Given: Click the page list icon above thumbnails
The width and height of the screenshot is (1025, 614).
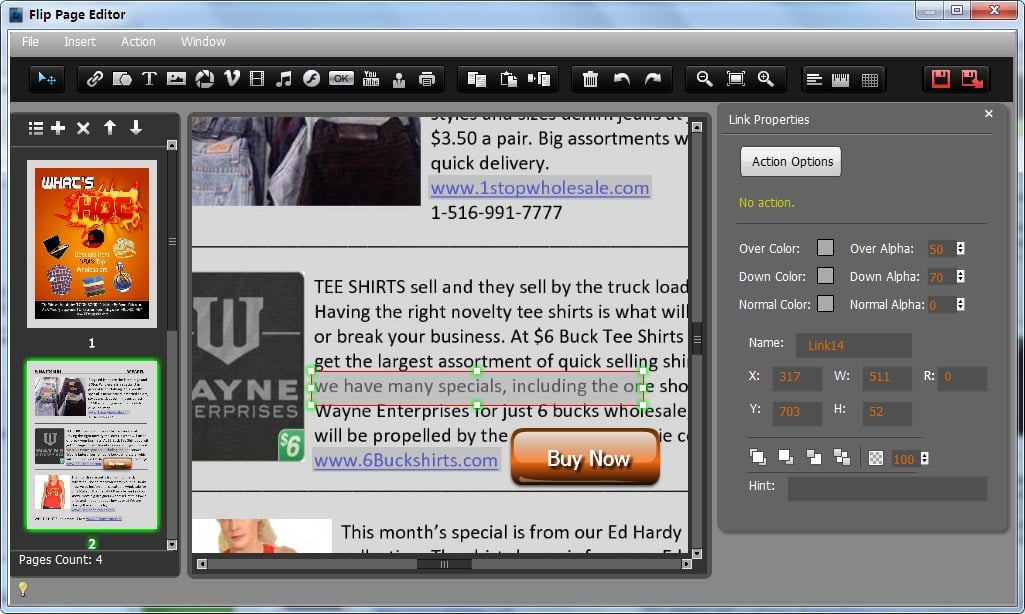Looking at the screenshot, I should pyautogui.click(x=36, y=128).
